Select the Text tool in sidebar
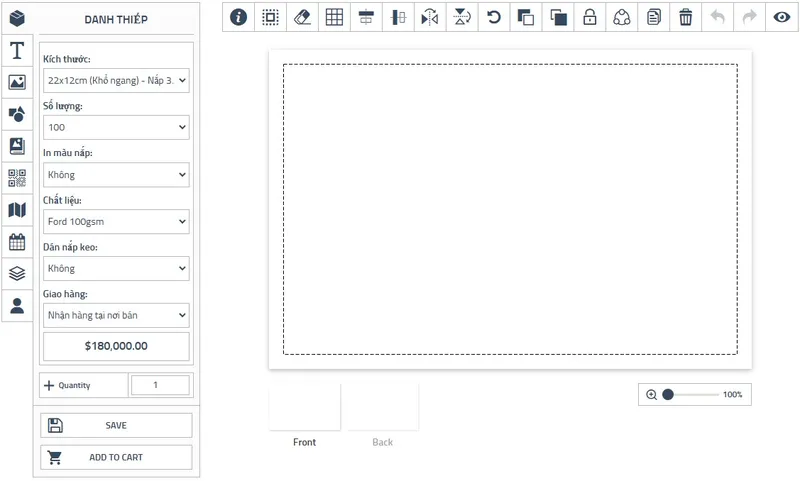The width and height of the screenshot is (800, 481). pyautogui.click(x=17, y=50)
